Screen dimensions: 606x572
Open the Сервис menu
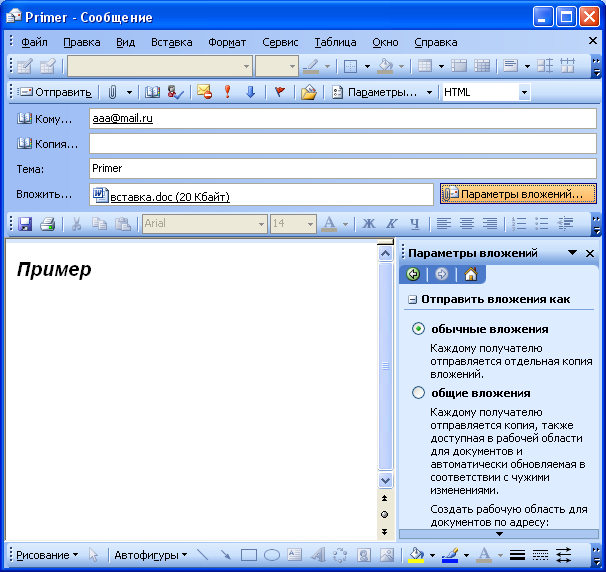tap(280, 42)
